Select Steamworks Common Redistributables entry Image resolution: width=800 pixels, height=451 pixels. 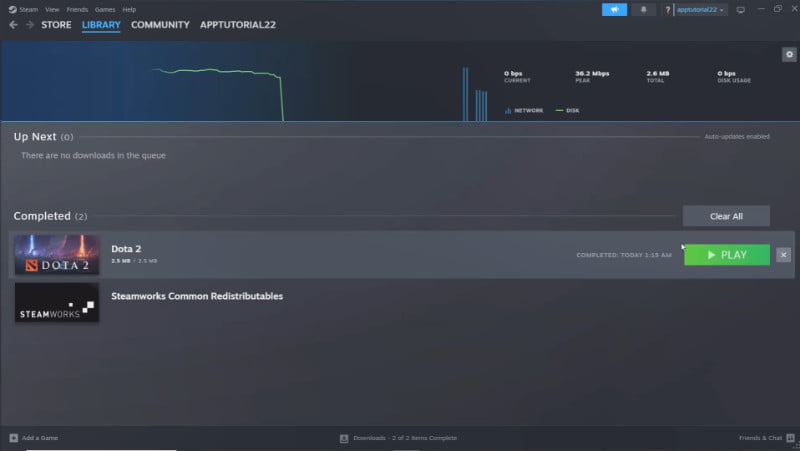[x=197, y=296]
